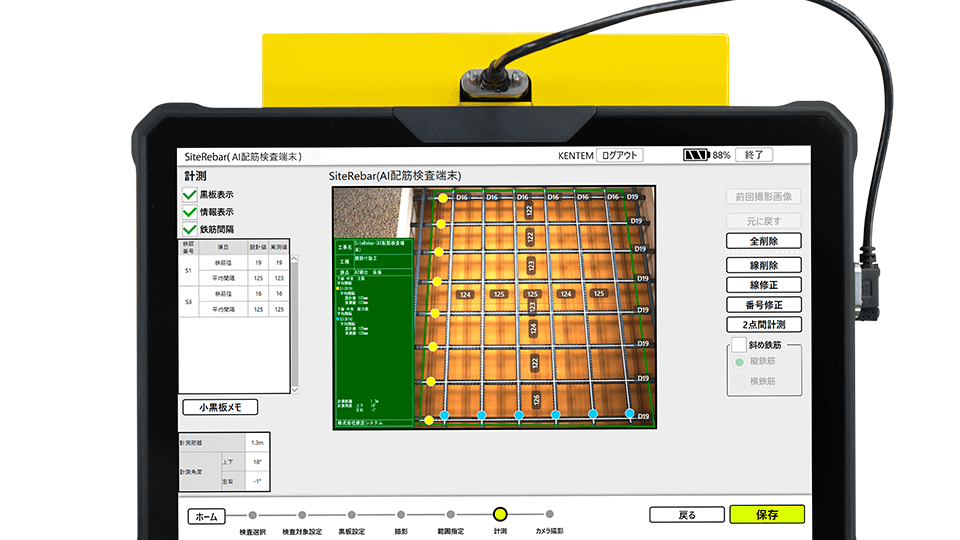Click the -1° horizontal angle value
The width and height of the screenshot is (960, 540).
coord(257,482)
